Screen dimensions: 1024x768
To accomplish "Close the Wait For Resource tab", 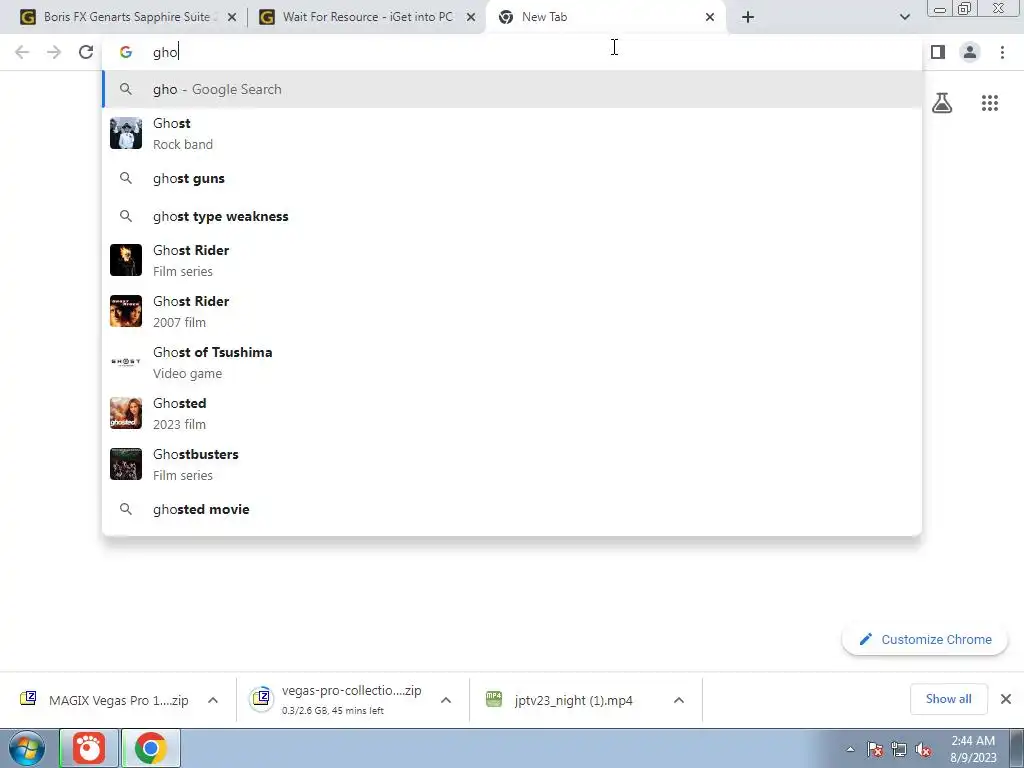I will coord(470,17).
